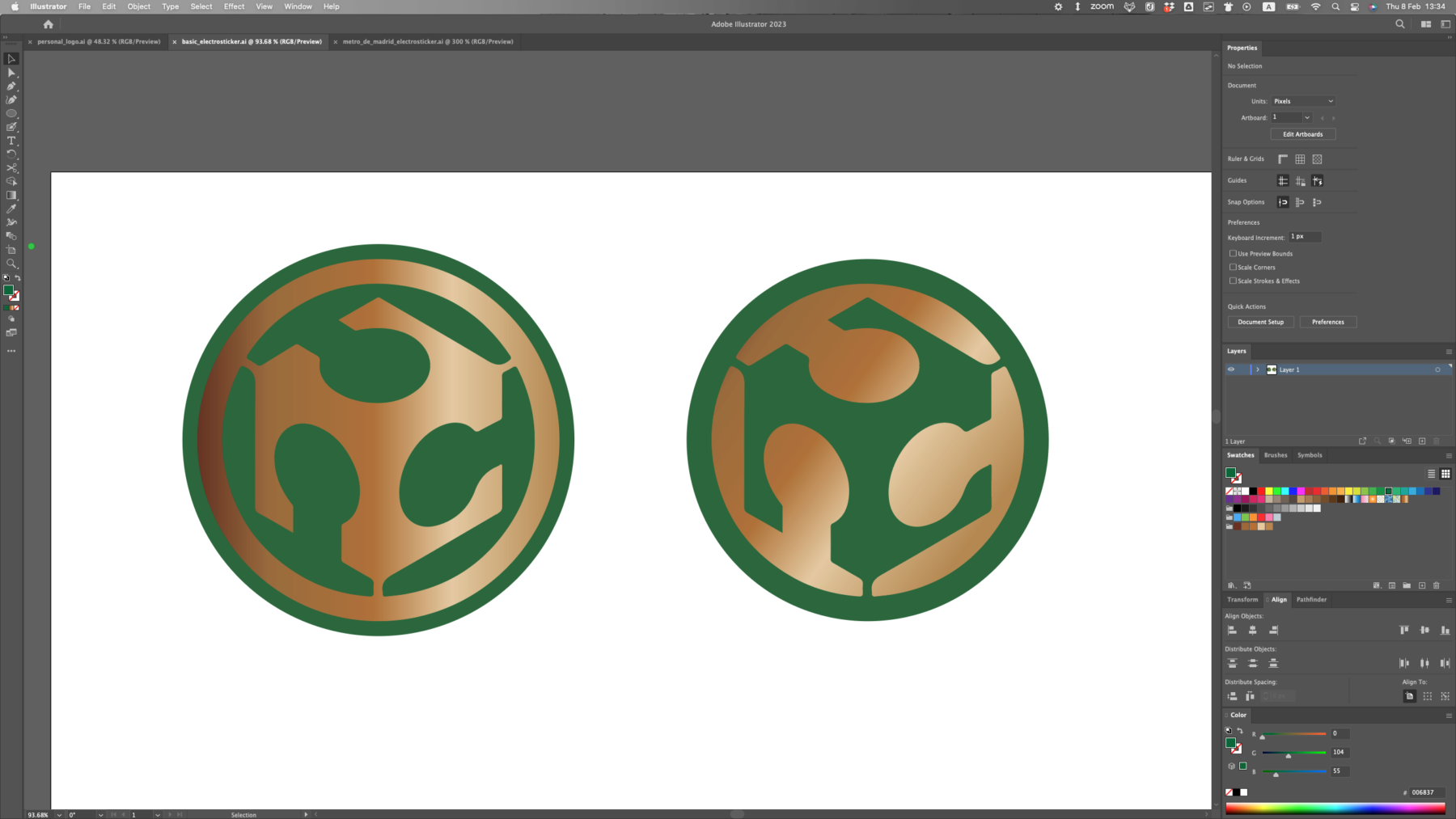Select the Zoom magnifier tool
The height and width of the screenshot is (819, 1456).
[x=11, y=264]
